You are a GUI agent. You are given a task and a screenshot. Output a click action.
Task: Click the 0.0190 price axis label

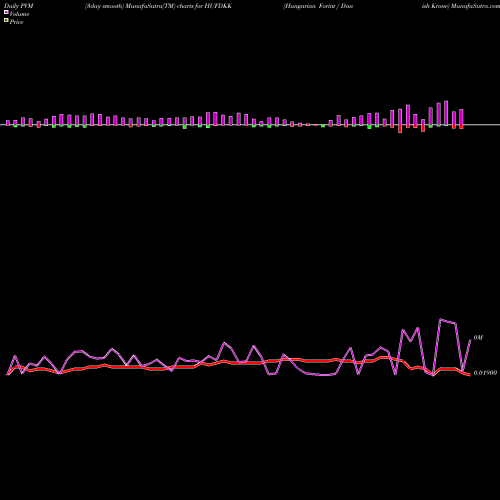coord(485,373)
